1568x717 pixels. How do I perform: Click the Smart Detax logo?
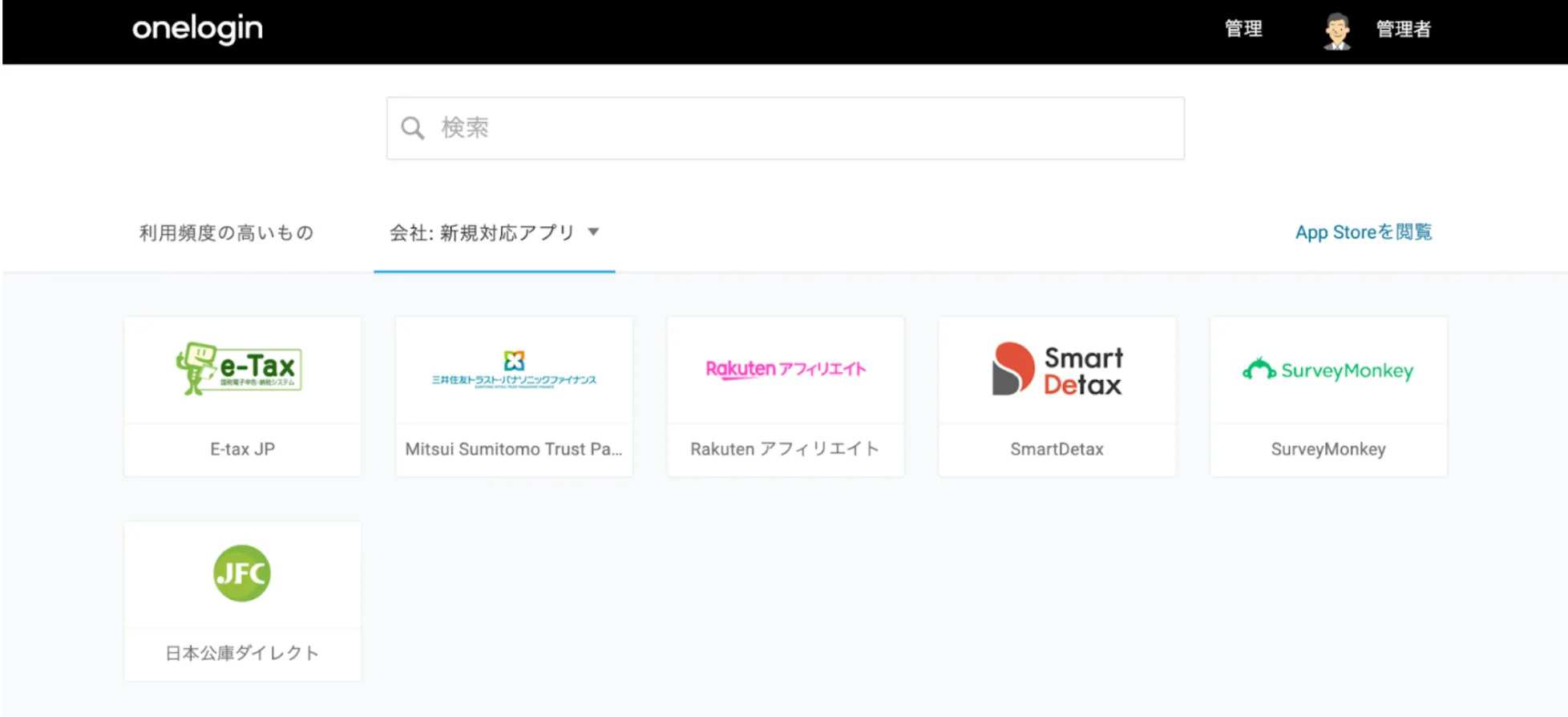(1057, 370)
